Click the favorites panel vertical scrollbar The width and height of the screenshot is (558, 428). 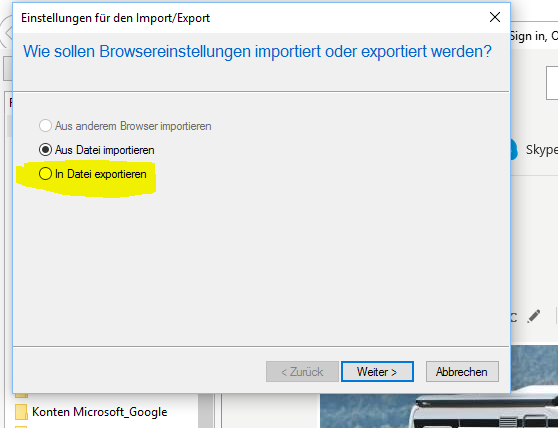[x=205, y=411]
